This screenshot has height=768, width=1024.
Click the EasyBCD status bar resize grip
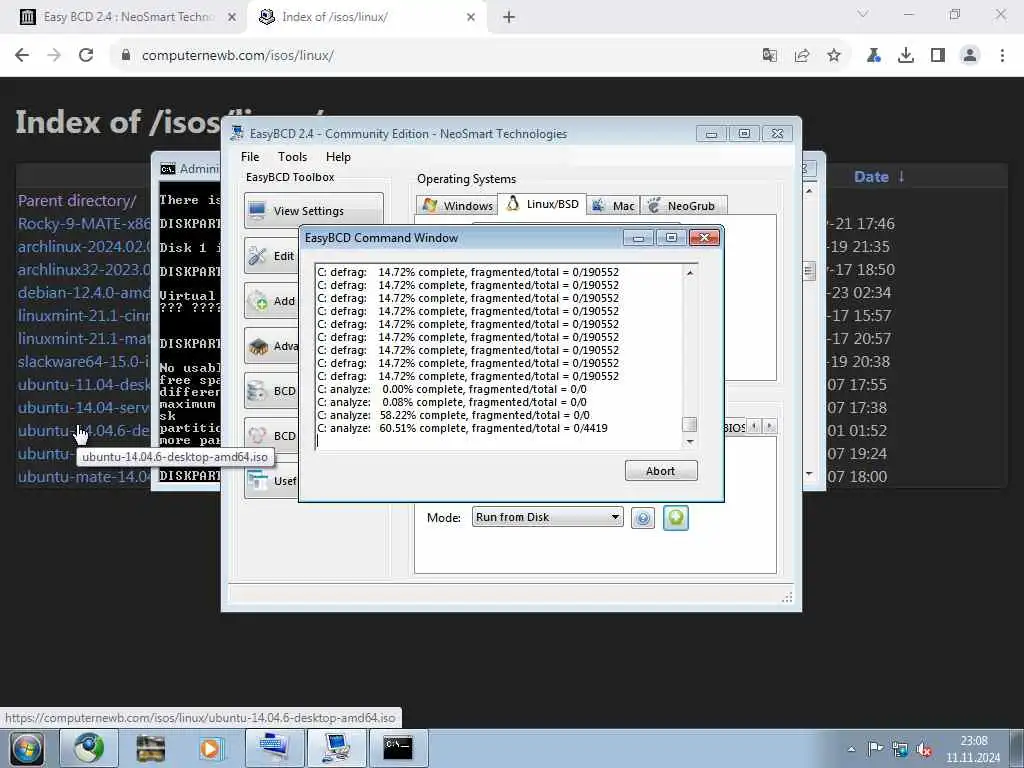pos(788,598)
